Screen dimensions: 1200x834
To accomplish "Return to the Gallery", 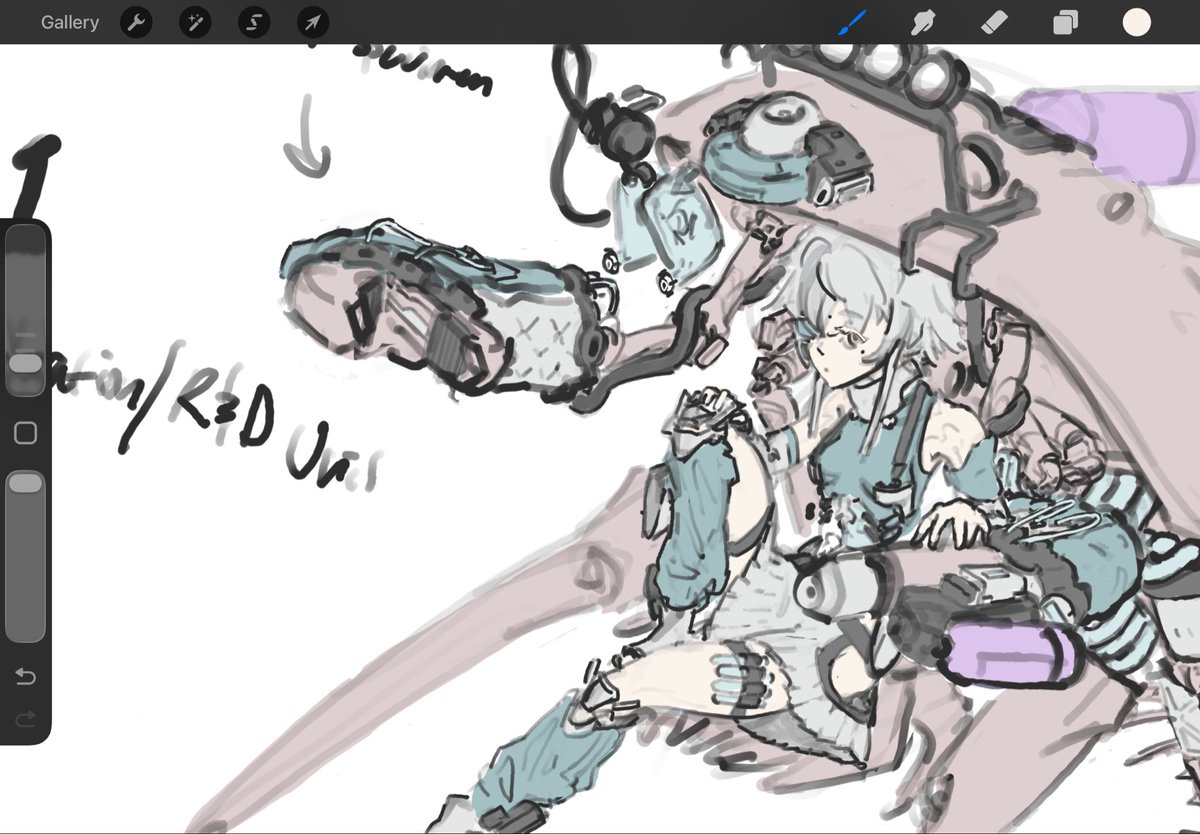I will 70,22.
